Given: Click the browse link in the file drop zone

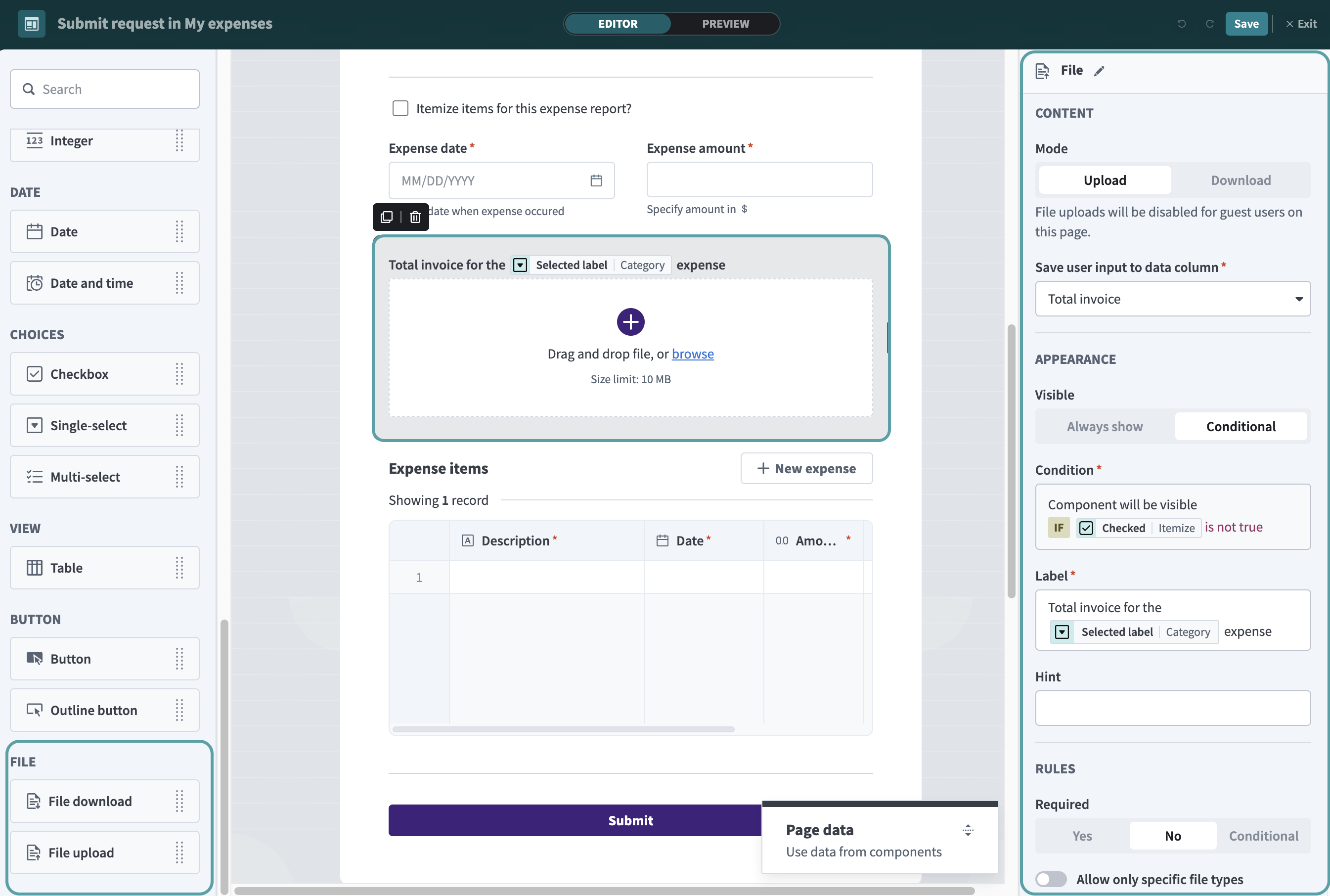Looking at the screenshot, I should [692, 354].
